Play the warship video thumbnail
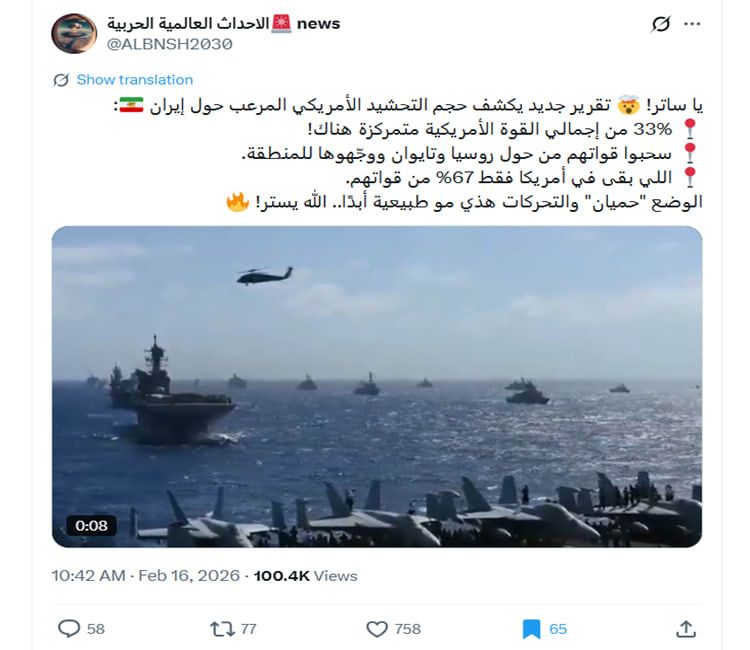The image size is (750, 650). (377, 386)
